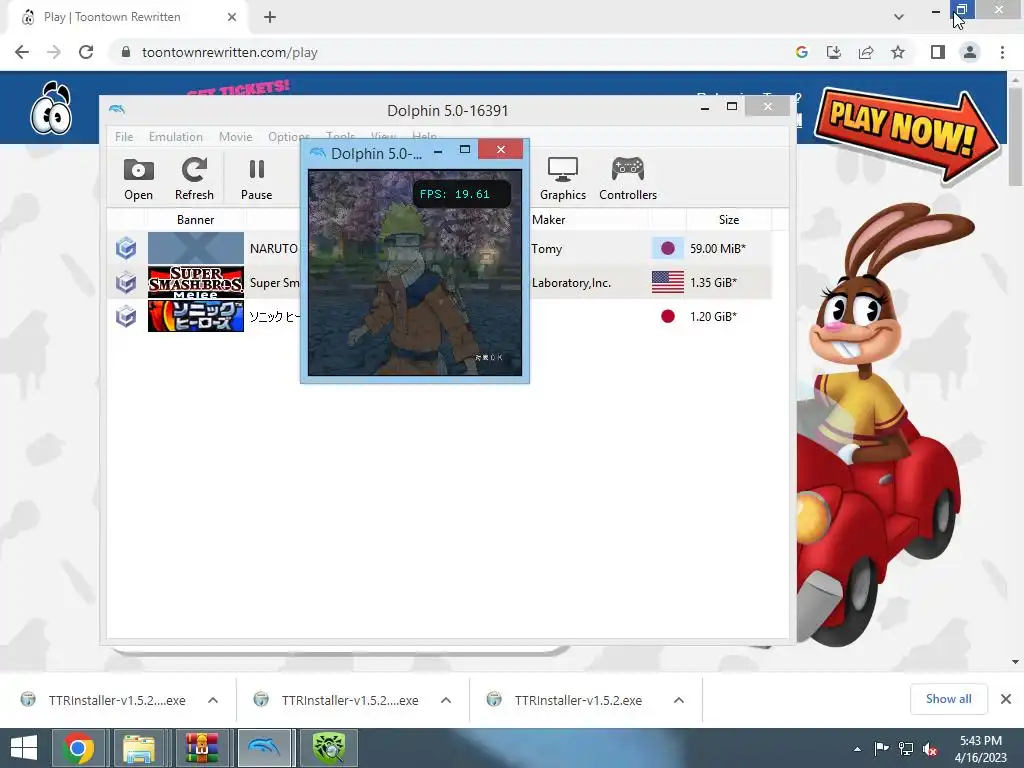Open the Controllers settings icon
This screenshot has height=768, width=1024.
click(628, 179)
